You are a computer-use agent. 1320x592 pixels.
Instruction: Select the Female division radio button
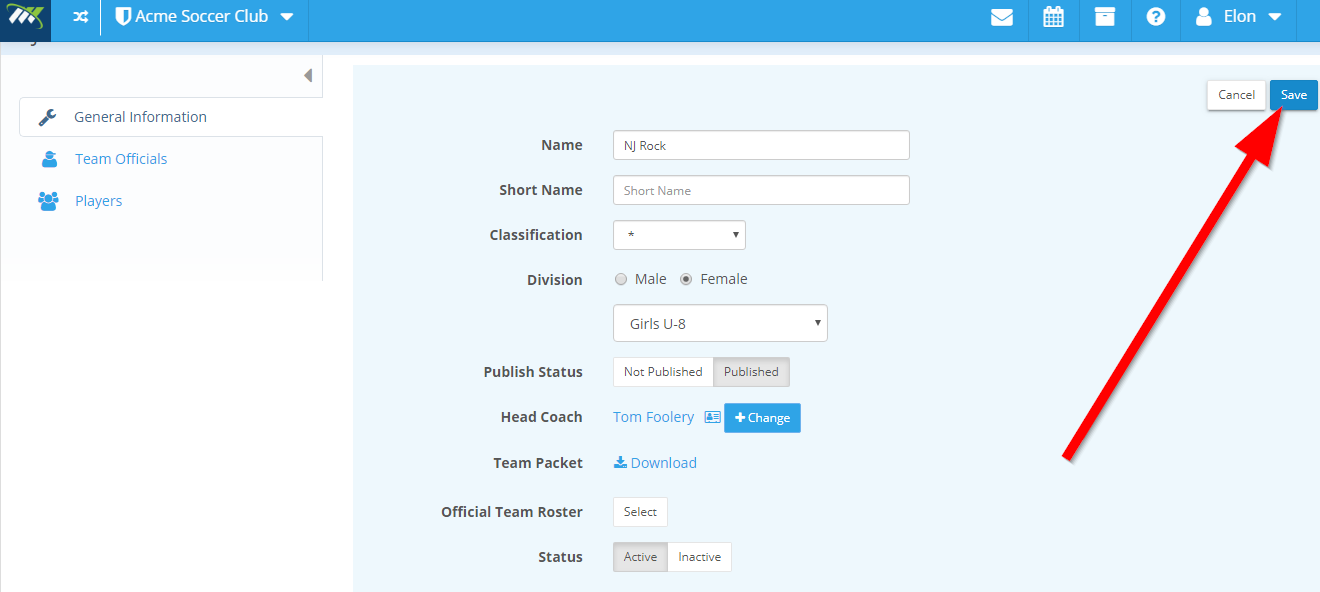tap(686, 280)
